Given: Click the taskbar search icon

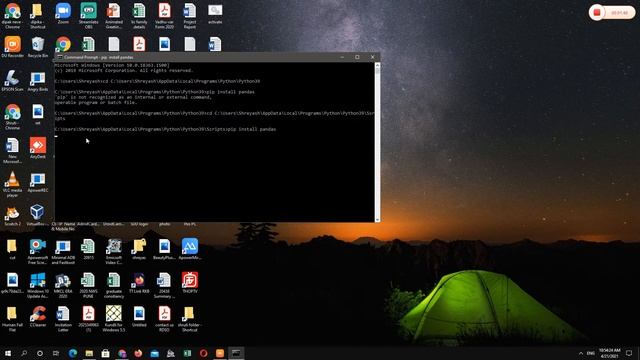Looking at the screenshot, I should point(24,353).
